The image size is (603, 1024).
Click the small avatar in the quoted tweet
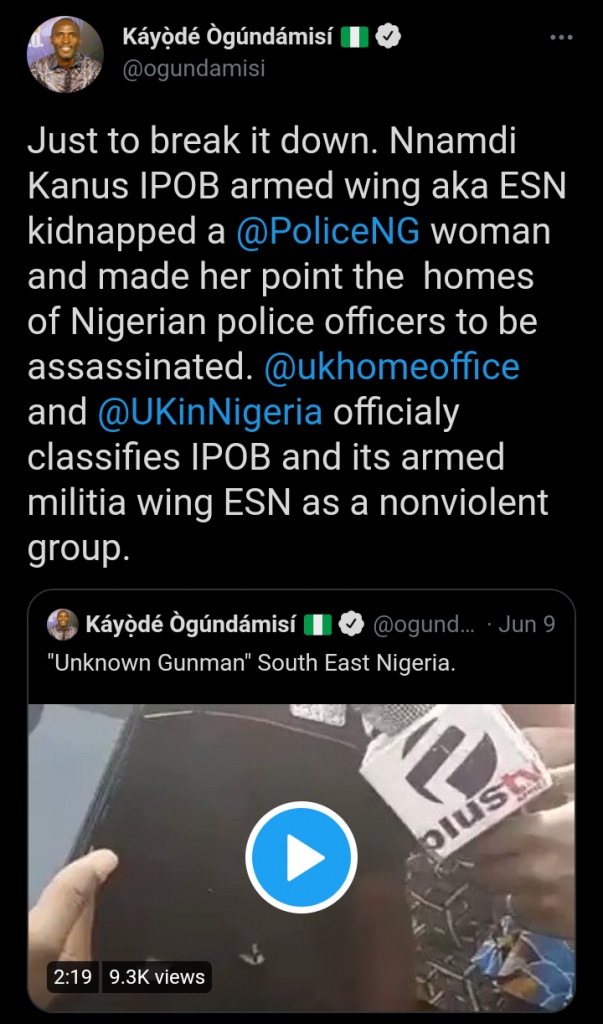(x=63, y=625)
